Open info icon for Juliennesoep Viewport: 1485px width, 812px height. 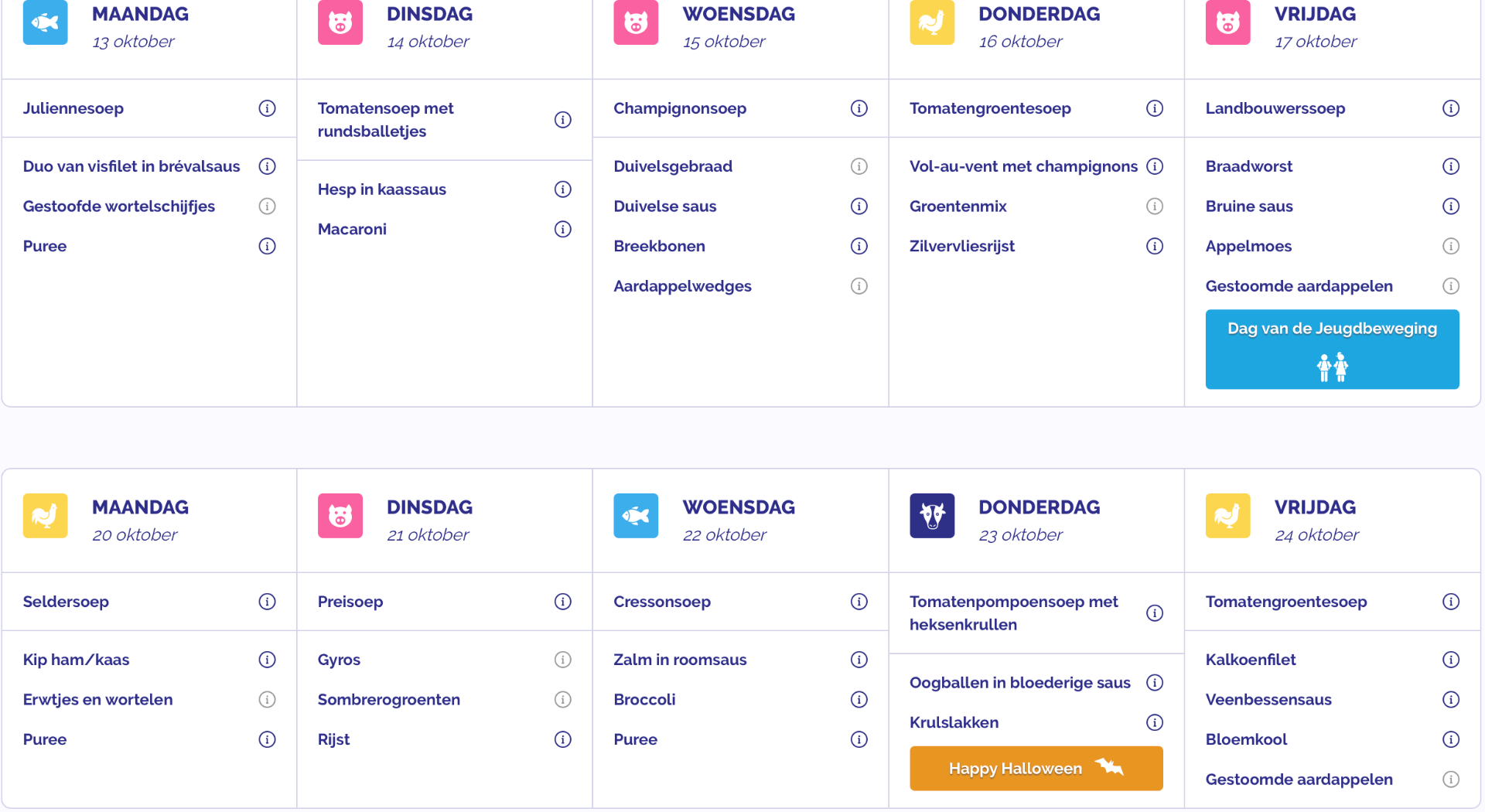[267, 108]
